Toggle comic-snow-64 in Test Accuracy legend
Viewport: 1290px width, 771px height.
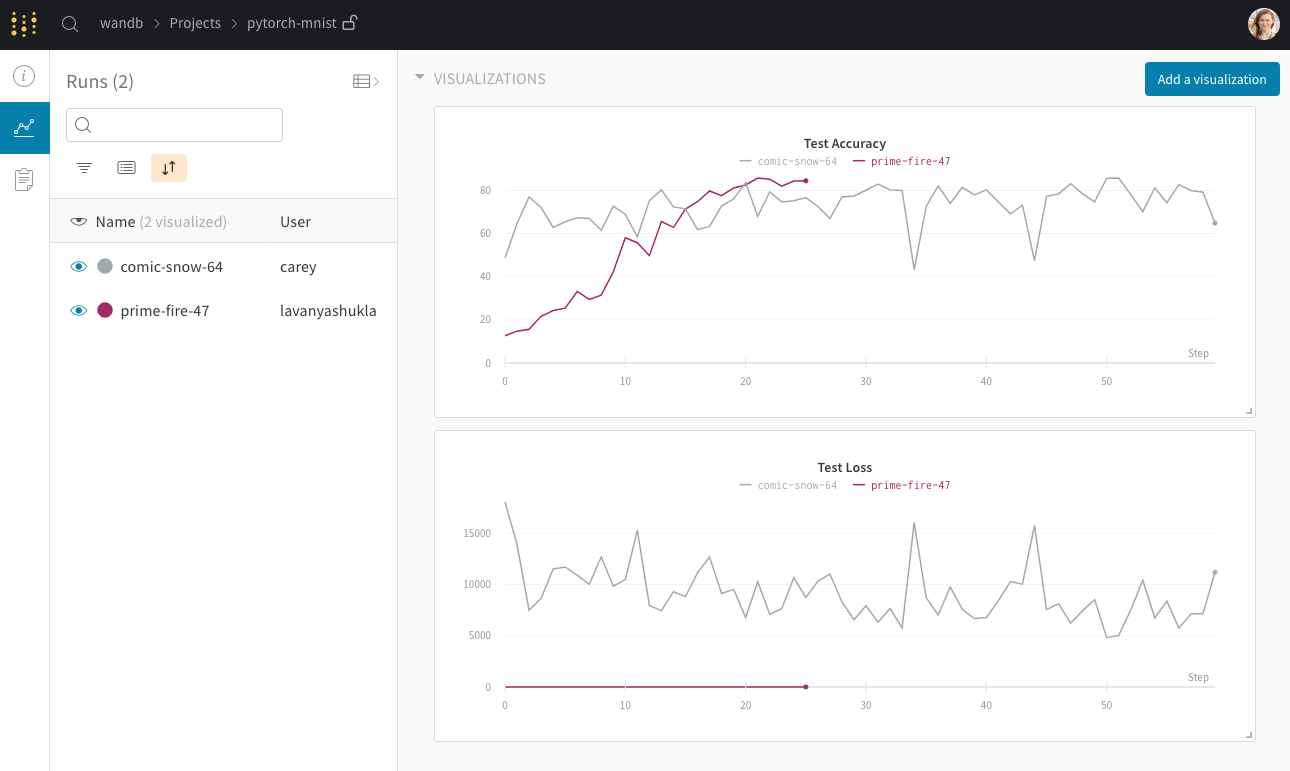point(788,161)
